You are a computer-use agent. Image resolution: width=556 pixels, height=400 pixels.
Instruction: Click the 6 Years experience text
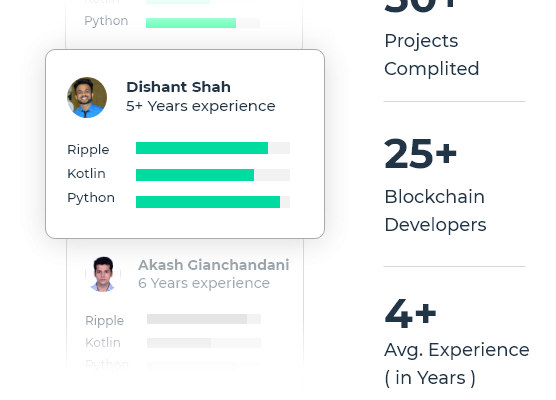[204, 283]
